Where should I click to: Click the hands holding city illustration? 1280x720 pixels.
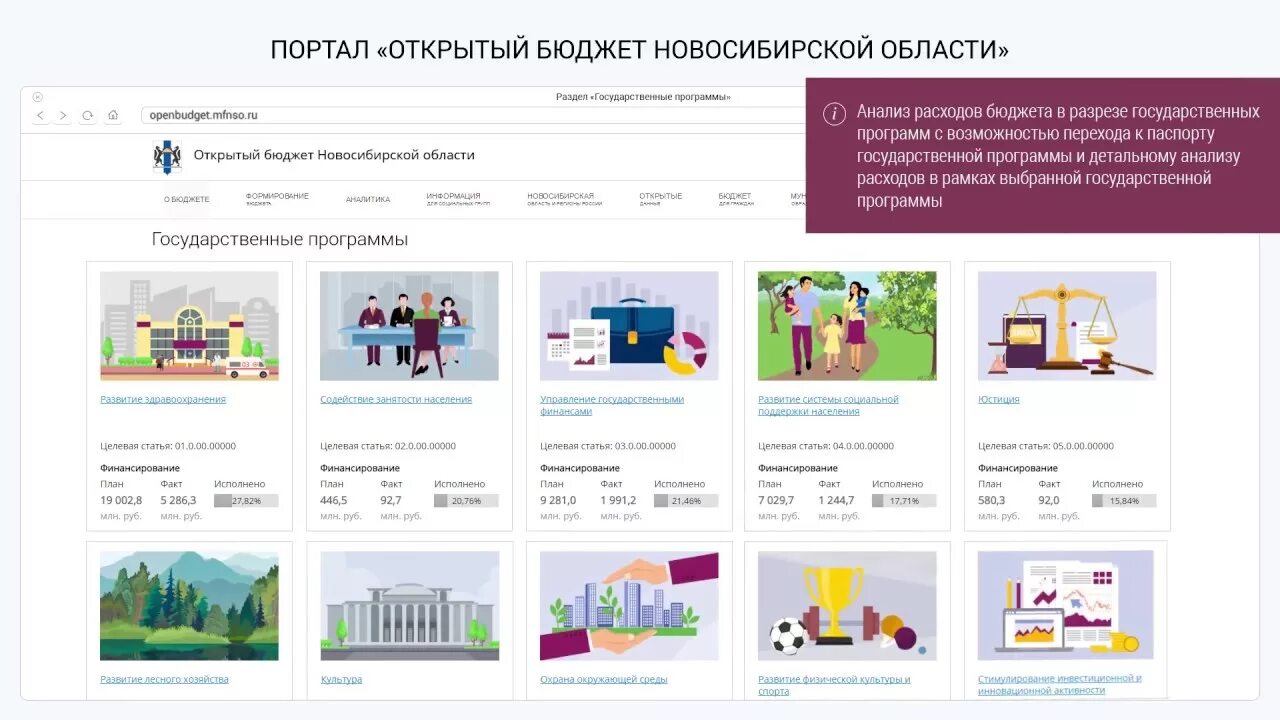click(629, 606)
